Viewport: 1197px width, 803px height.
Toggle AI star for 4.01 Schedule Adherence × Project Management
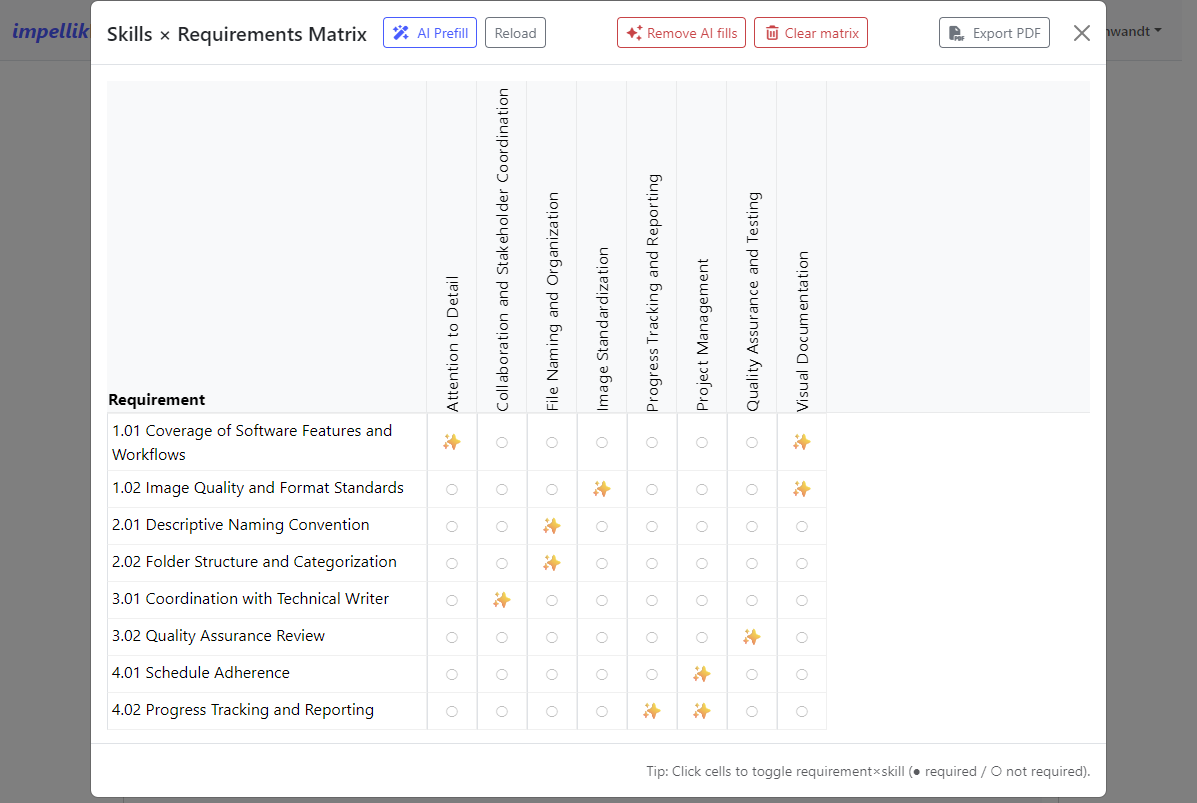[702, 674]
